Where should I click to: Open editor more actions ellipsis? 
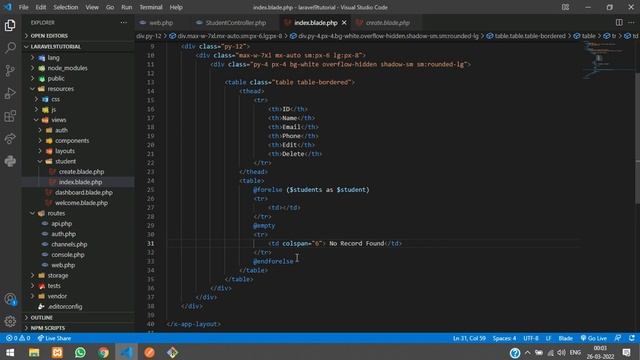pyautogui.click(x=631, y=23)
